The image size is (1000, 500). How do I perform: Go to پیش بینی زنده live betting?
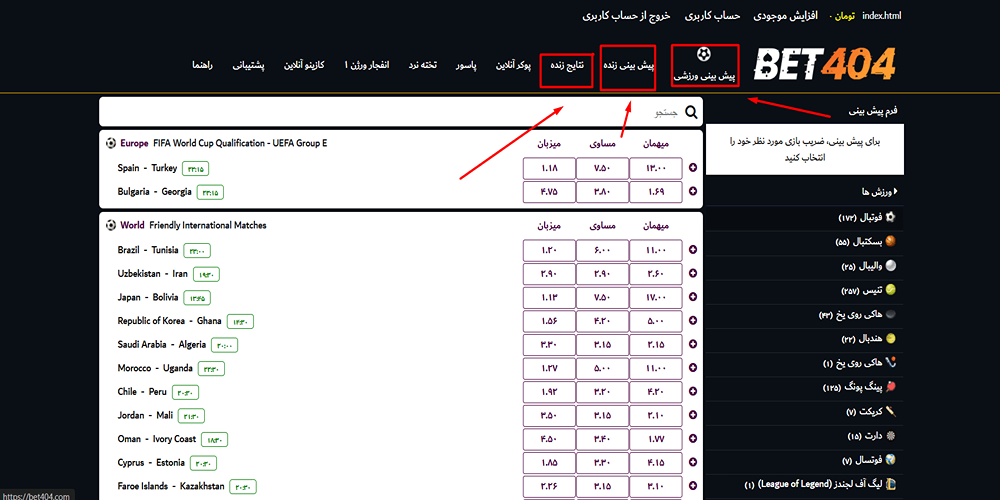tap(628, 65)
